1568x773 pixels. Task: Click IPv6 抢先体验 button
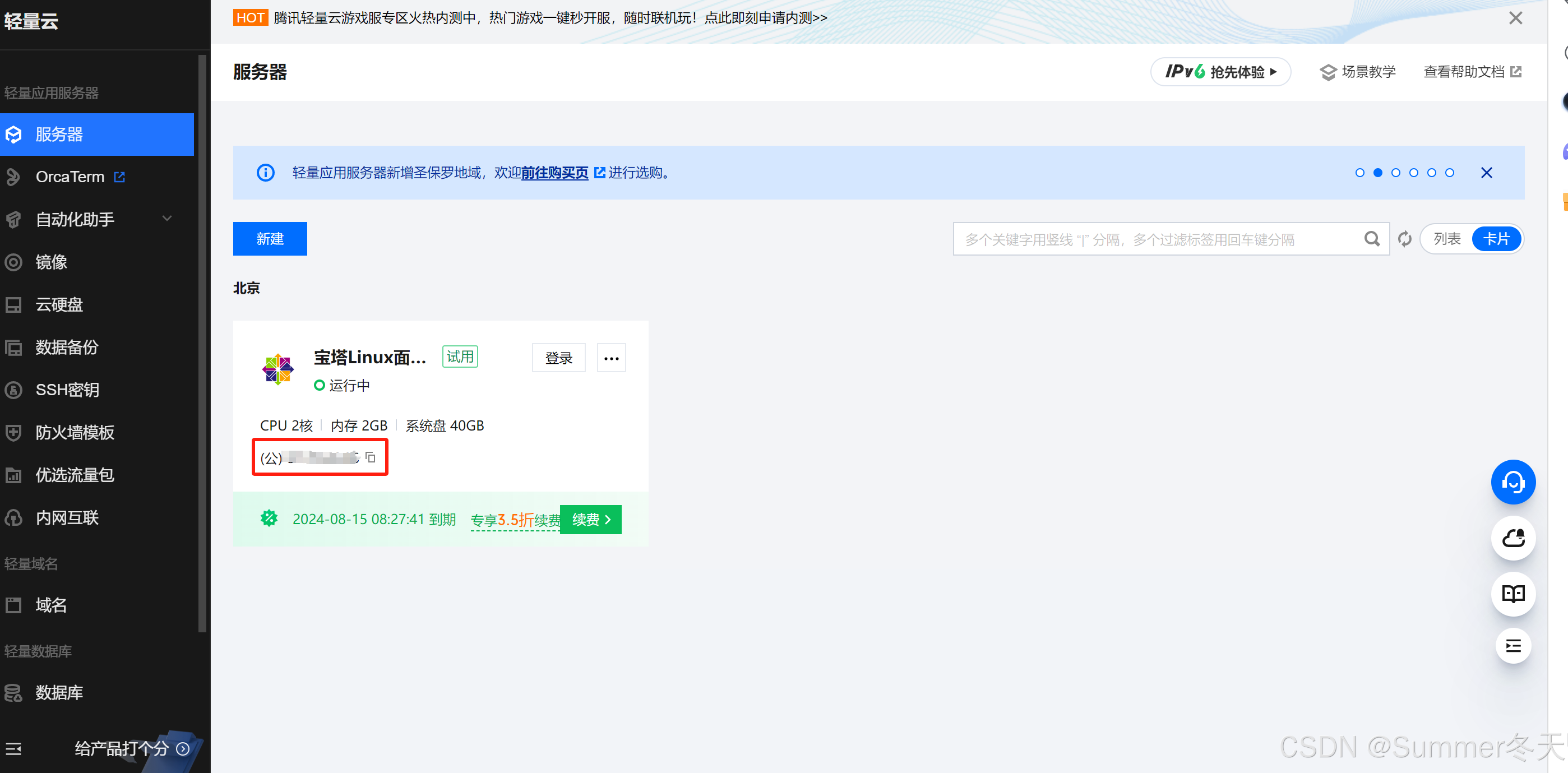[1220, 72]
